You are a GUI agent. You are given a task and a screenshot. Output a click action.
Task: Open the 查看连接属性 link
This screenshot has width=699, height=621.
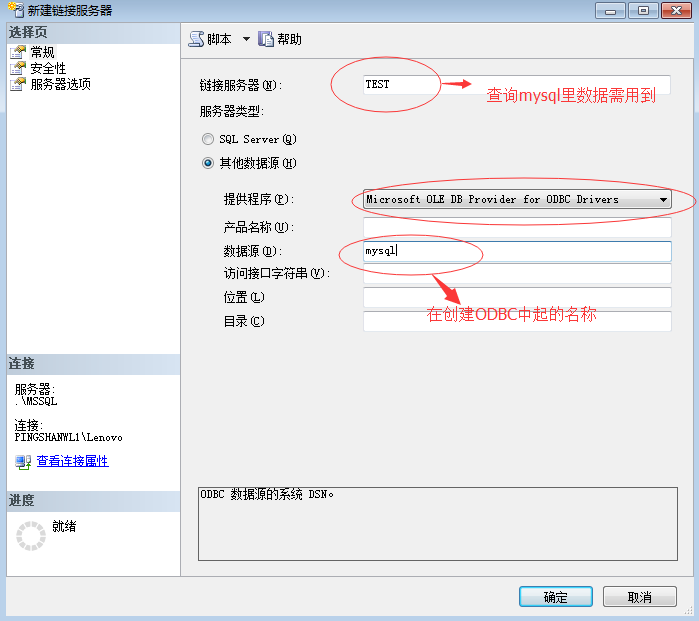pos(73,461)
